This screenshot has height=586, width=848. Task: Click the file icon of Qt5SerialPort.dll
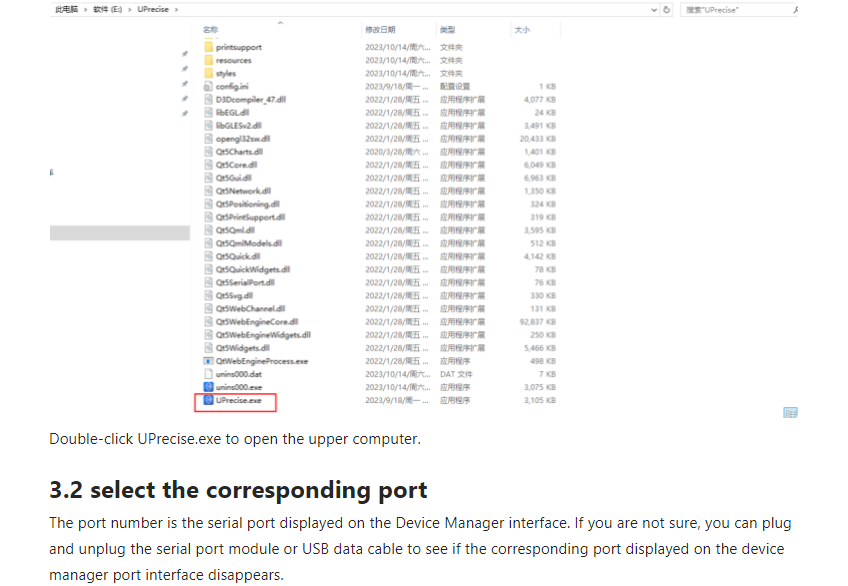click(x=209, y=282)
